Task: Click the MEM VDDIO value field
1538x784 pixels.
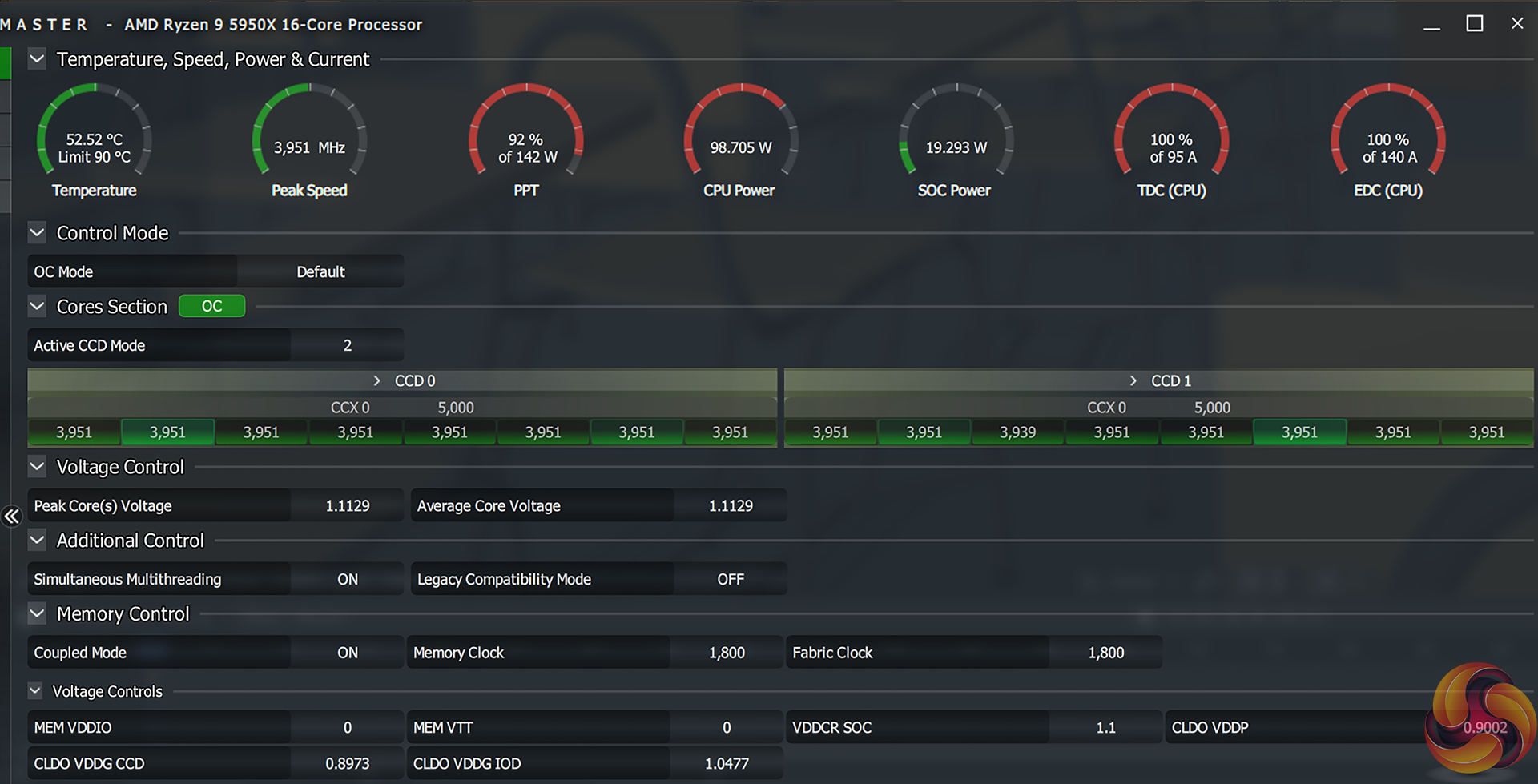Action: click(x=348, y=727)
